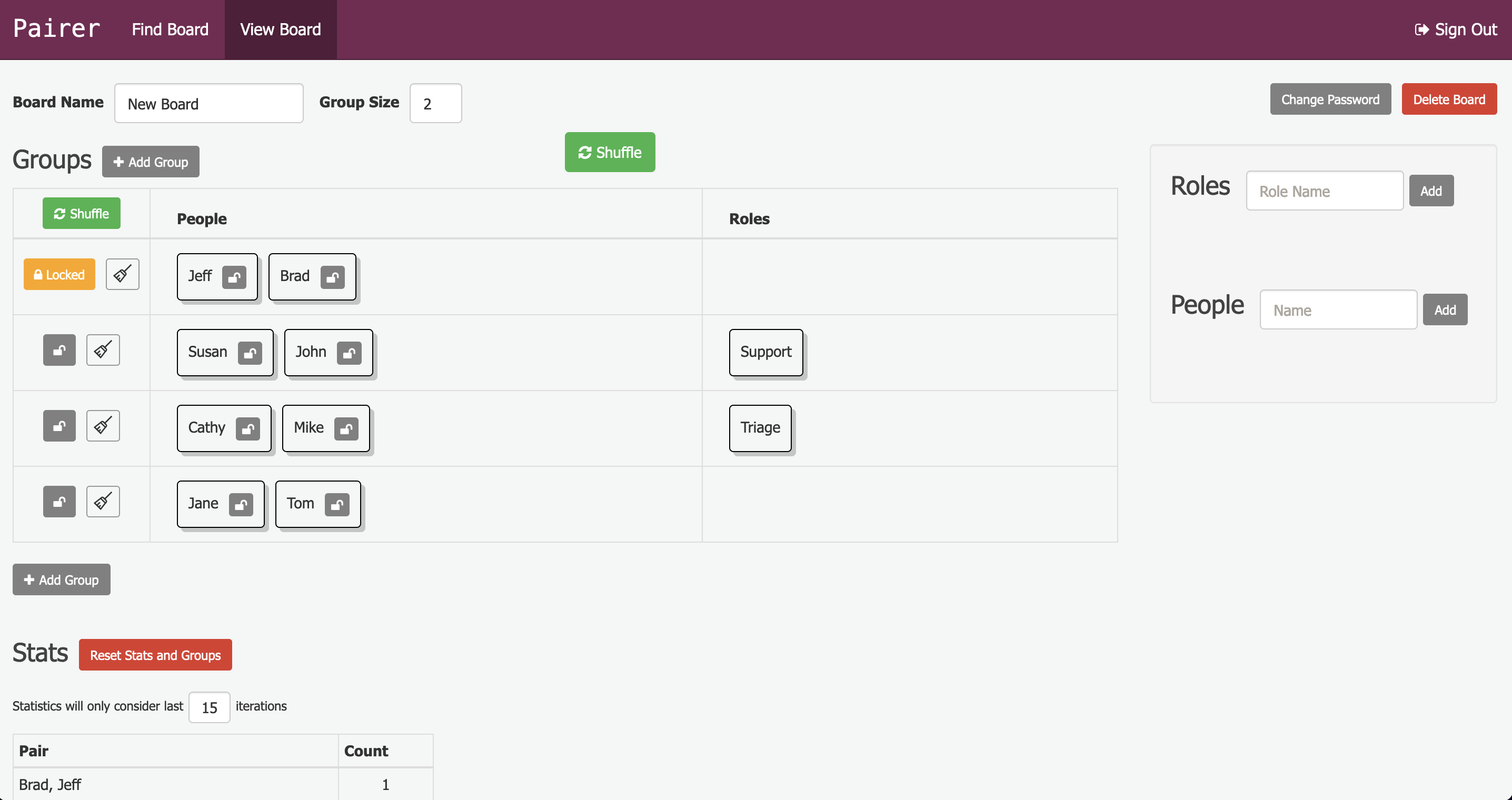Viewport: 1512px width, 800px height.
Task: Select the Cathy person card
Action: pos(224,428)
